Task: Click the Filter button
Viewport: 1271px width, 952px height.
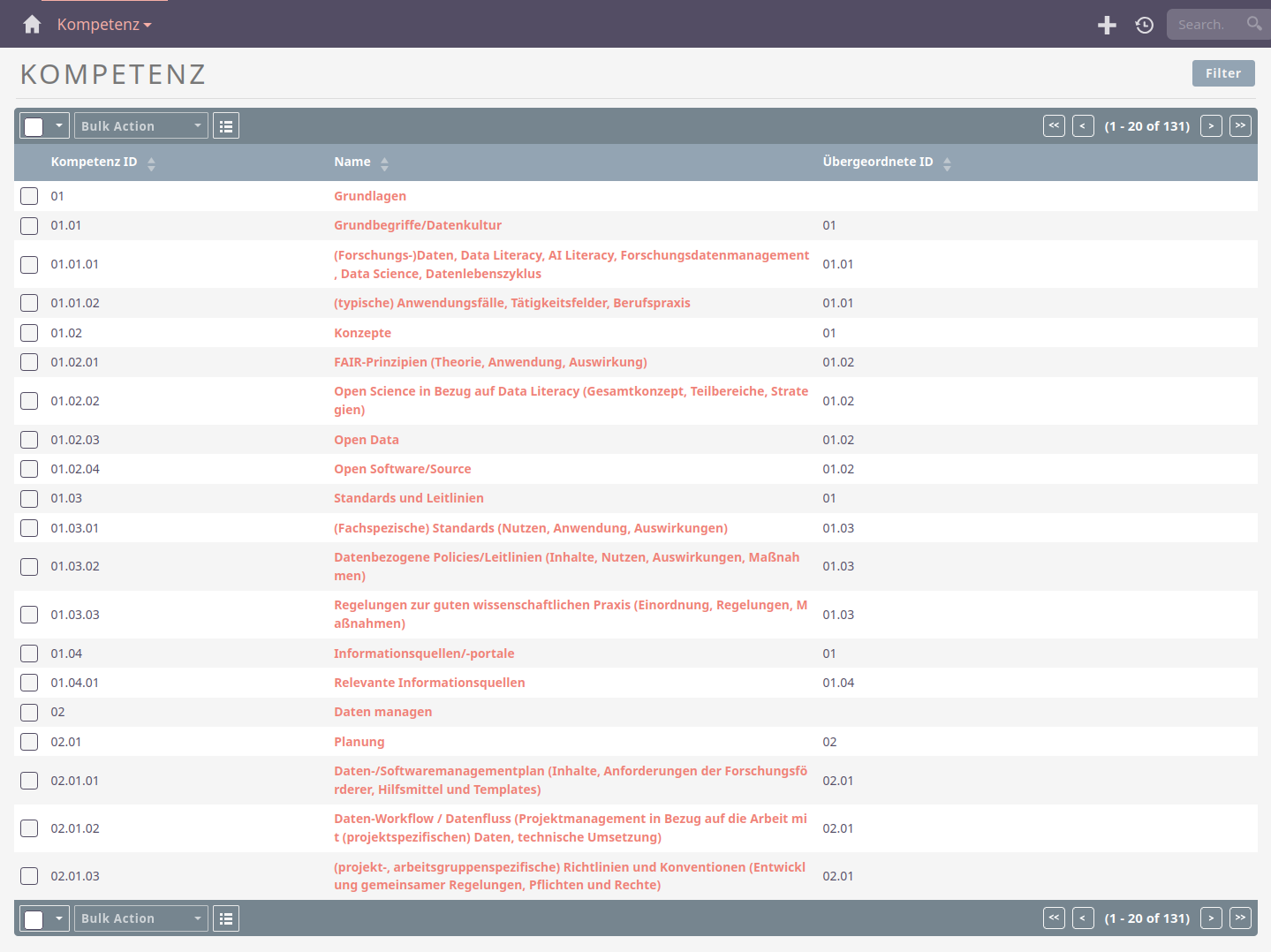Action: [x=1222, y=73]
